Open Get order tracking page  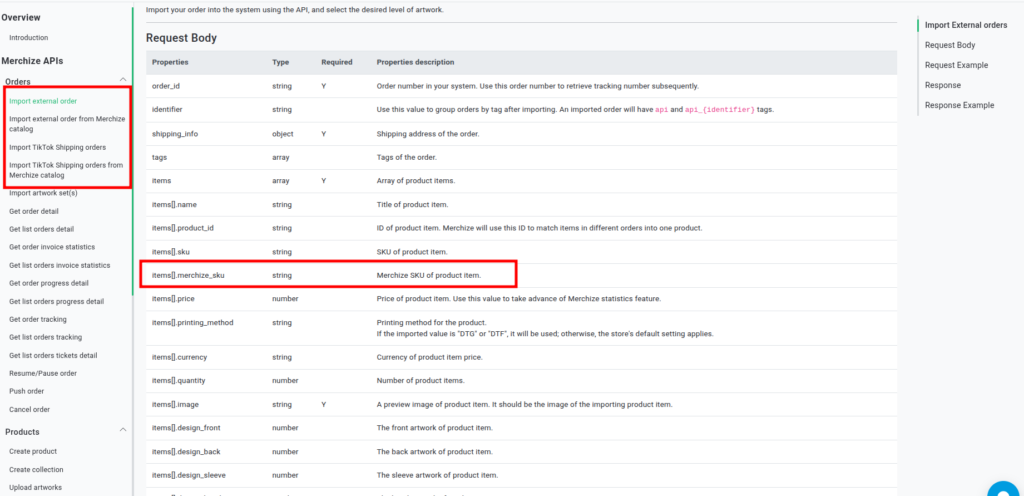38,319
